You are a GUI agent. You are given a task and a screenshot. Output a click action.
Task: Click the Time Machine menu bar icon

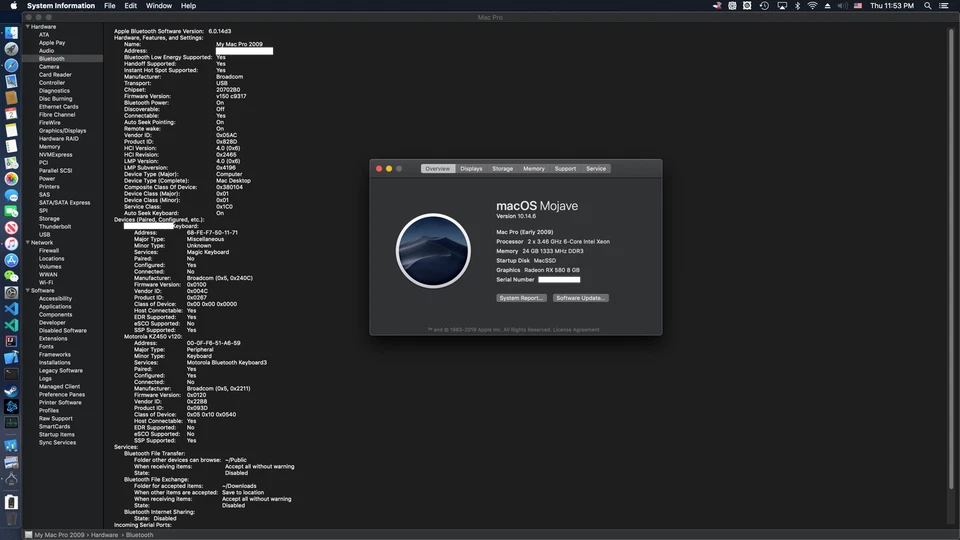point(765,6)
